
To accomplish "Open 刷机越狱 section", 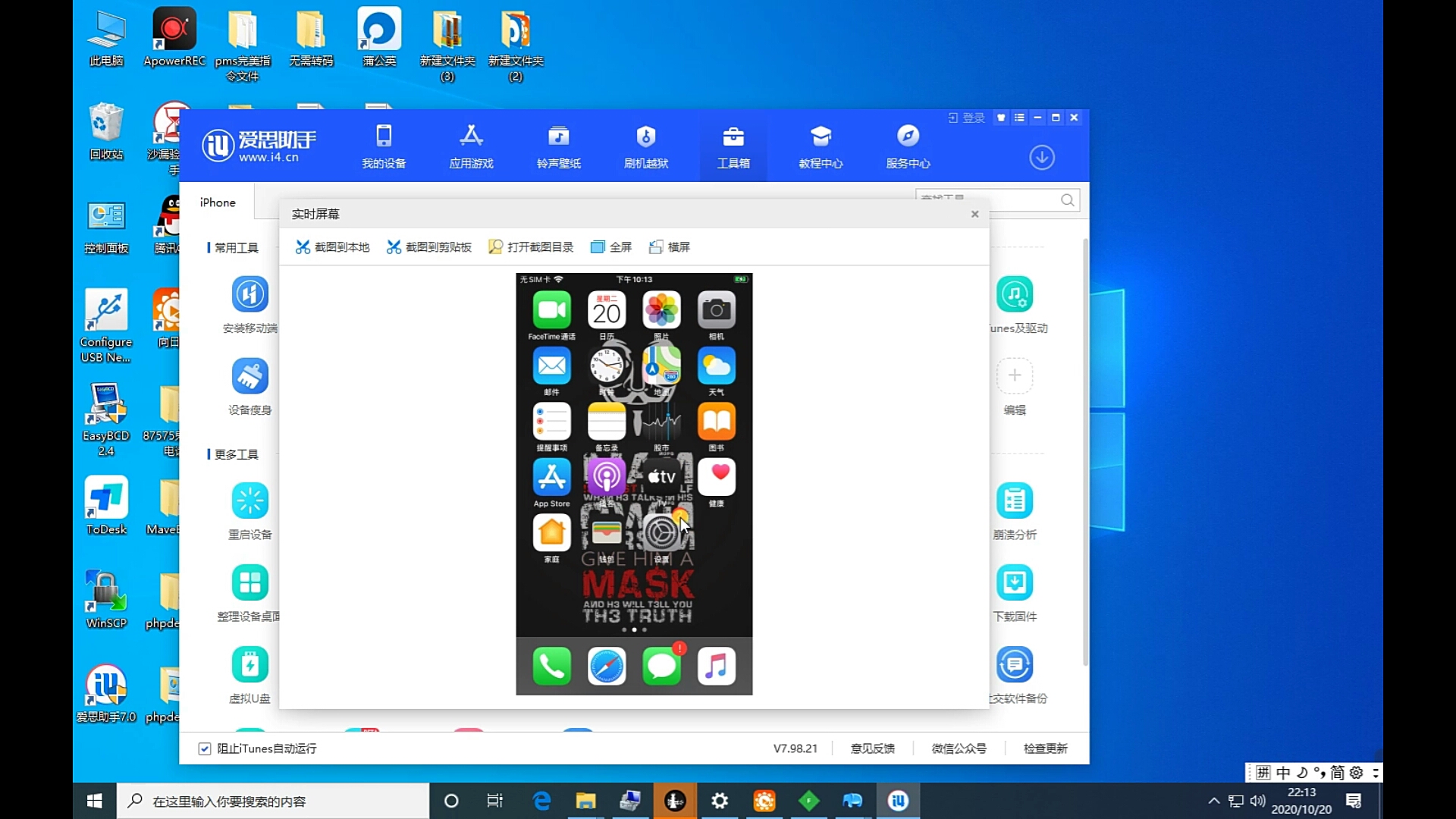I will pos(646,146).
